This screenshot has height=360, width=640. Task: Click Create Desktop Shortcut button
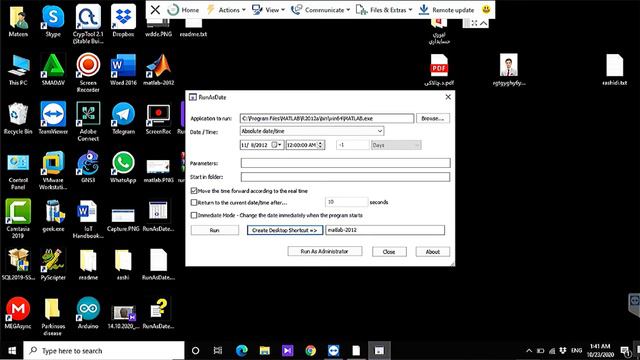point(285,230)
